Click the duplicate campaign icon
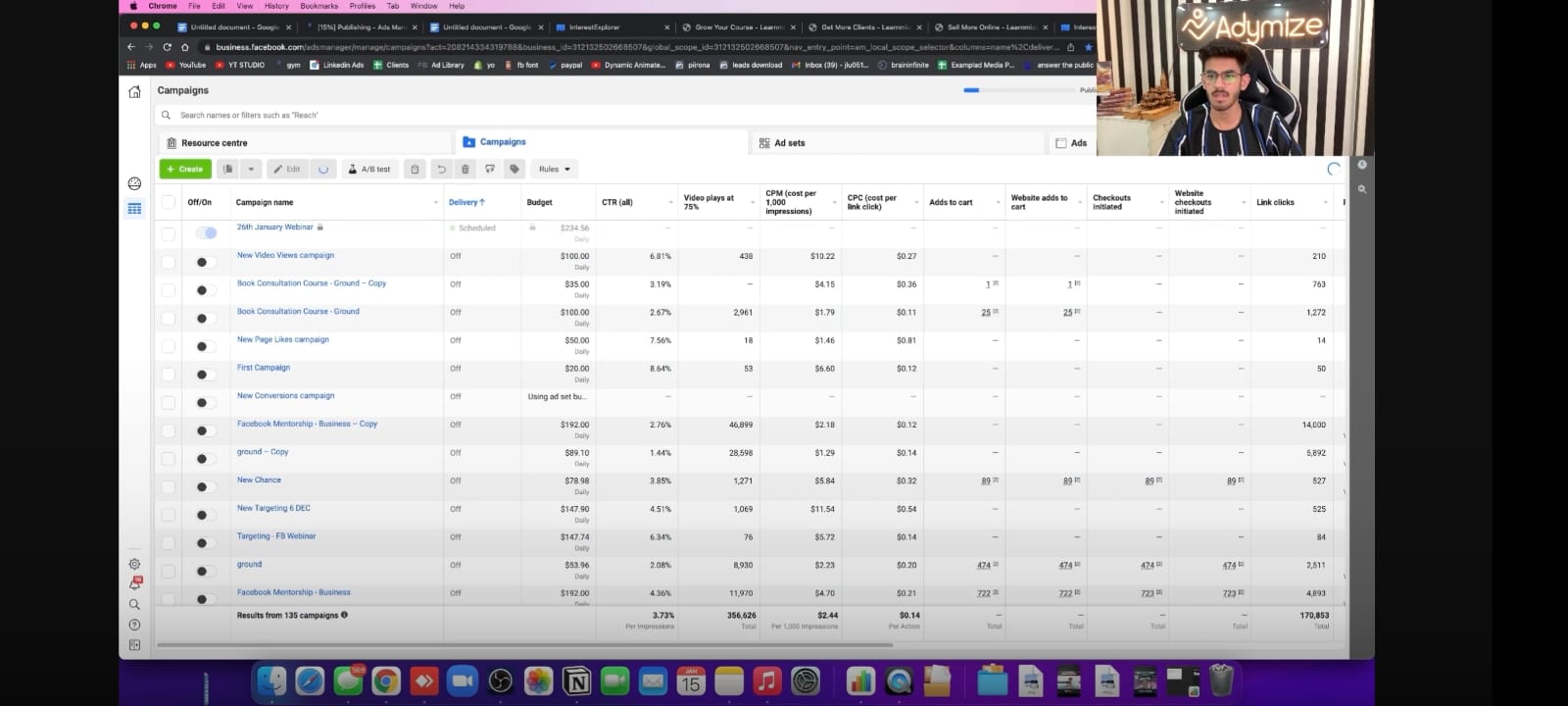Image resolution: width=1568 pixels, height=706 pixels. click(x=228, y=169)
